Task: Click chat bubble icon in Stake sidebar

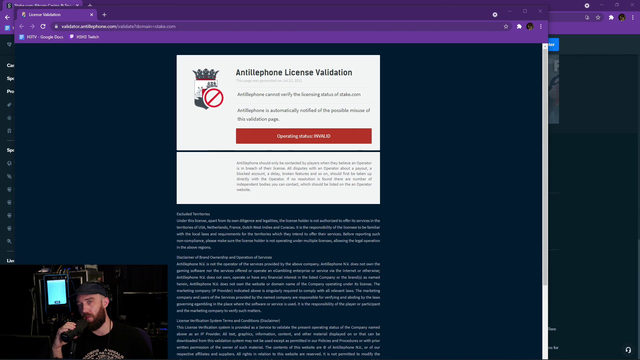Action: pos(9,163)
